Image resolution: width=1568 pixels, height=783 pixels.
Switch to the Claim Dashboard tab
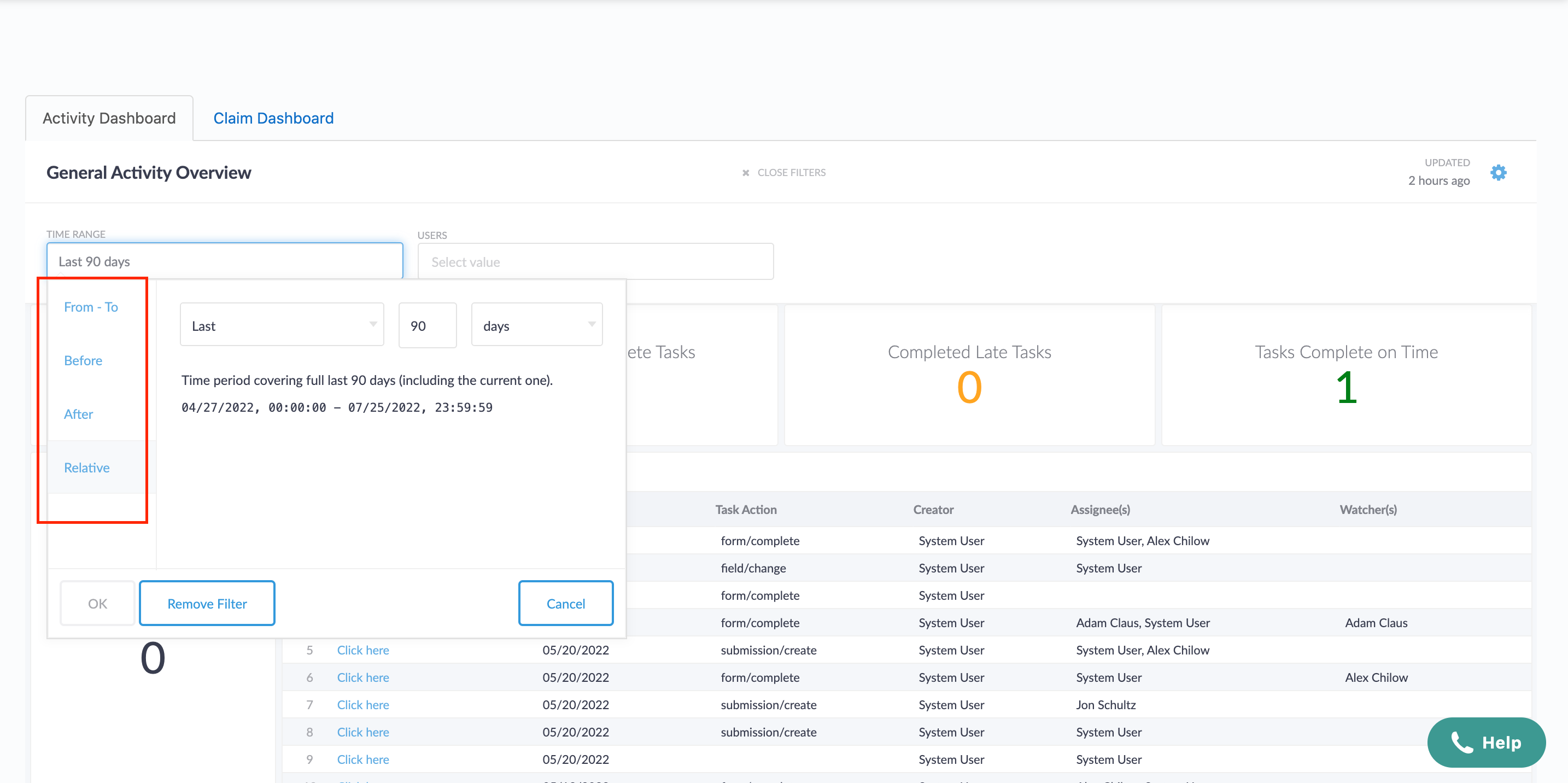[273, 118]
